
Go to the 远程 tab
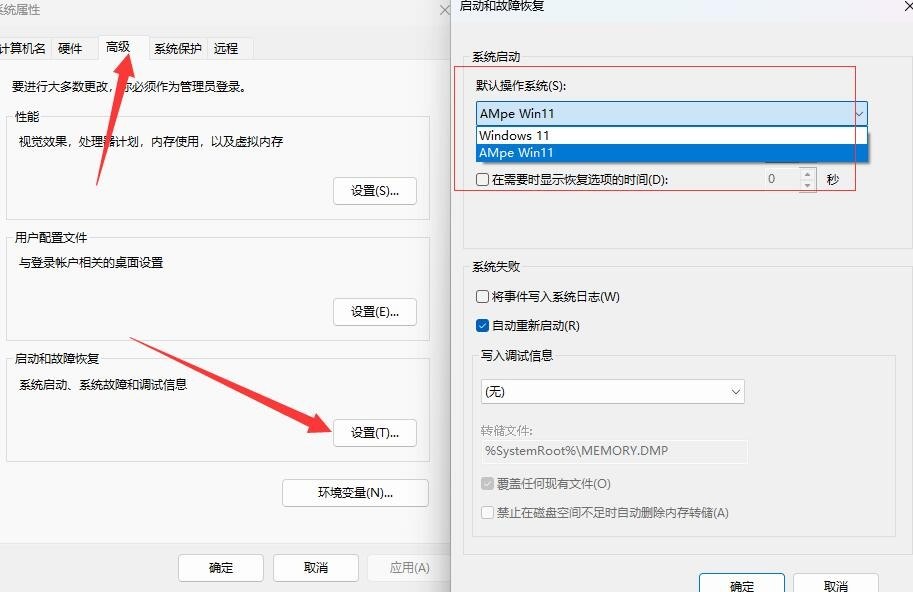226,48
